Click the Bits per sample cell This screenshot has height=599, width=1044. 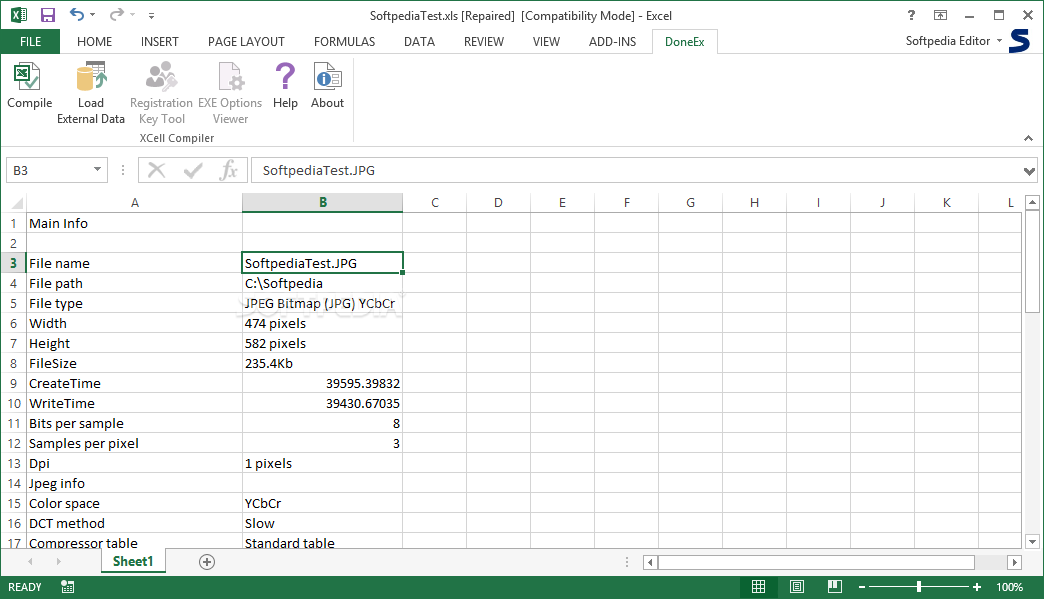pyautogui.click(x=134, y=423)
